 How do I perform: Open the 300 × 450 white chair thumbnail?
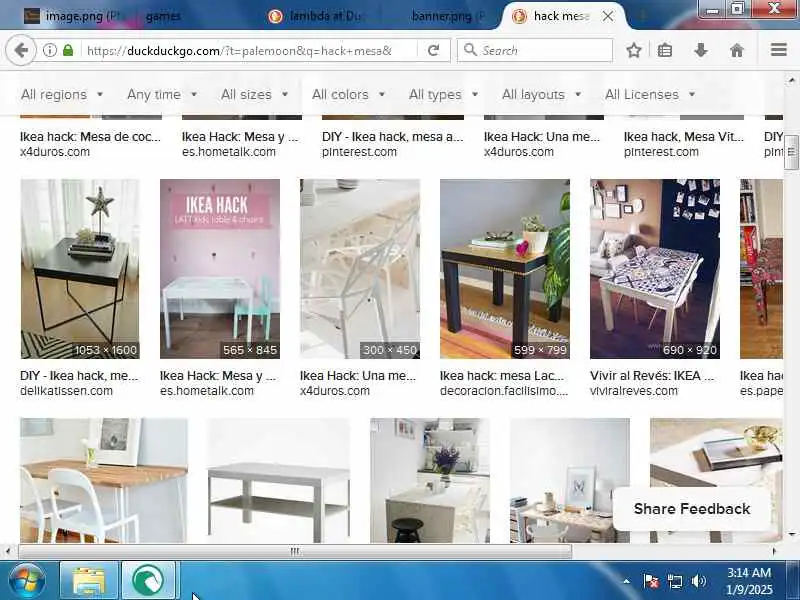pos(360,269)
